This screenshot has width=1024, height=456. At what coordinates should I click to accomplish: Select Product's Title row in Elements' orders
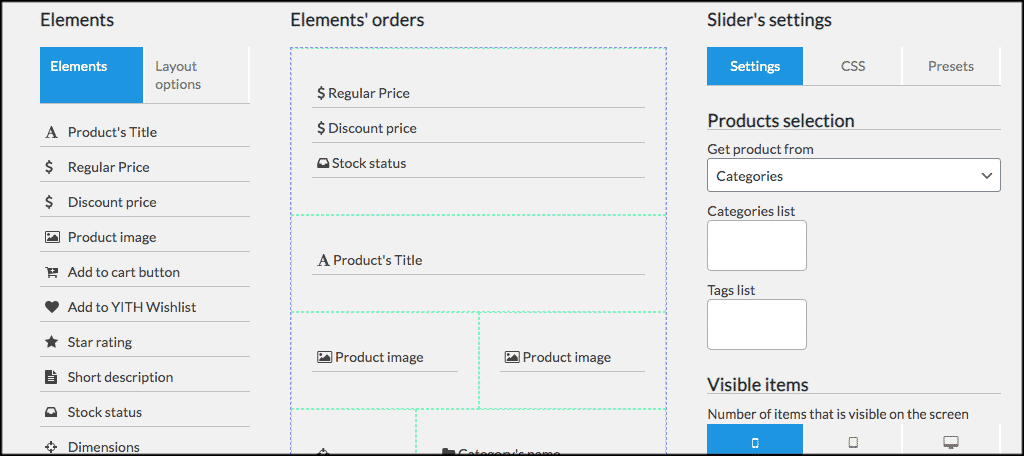[478, 260]
